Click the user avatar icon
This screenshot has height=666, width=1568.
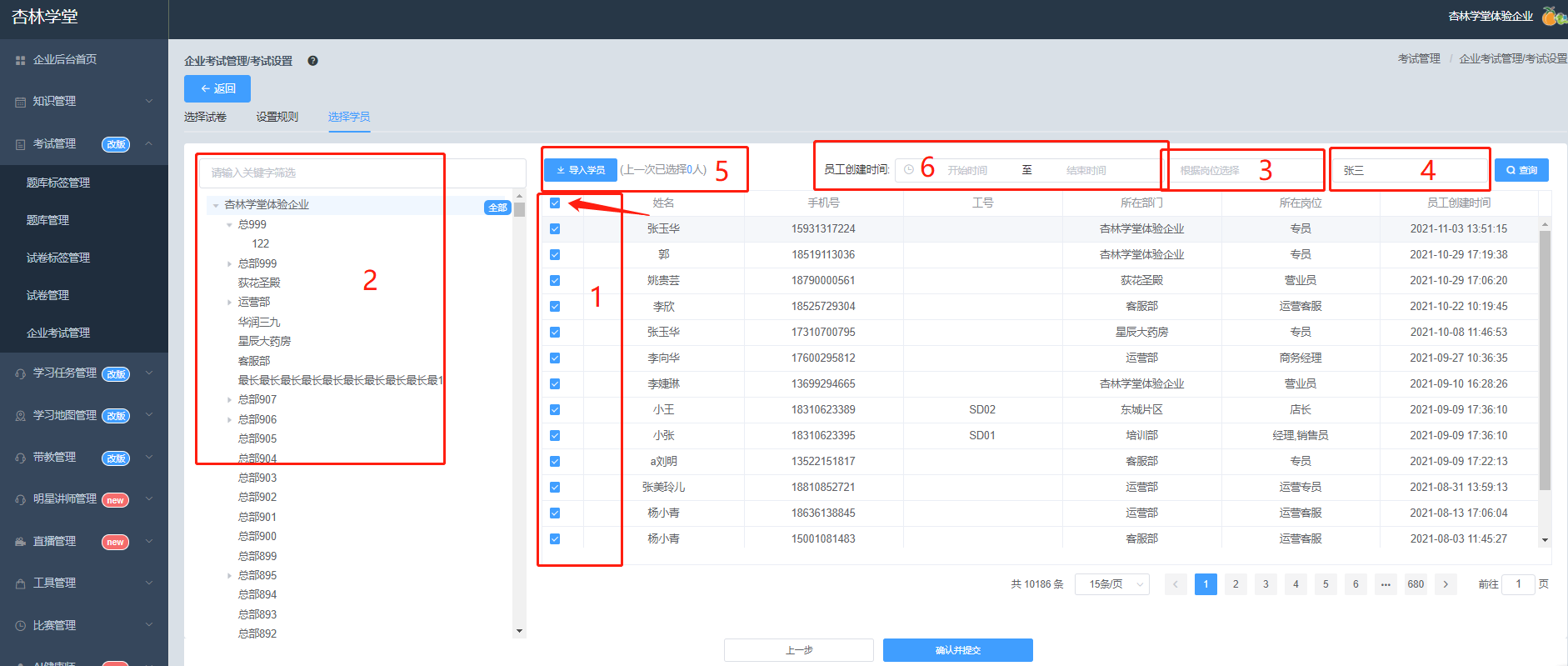1553,16
